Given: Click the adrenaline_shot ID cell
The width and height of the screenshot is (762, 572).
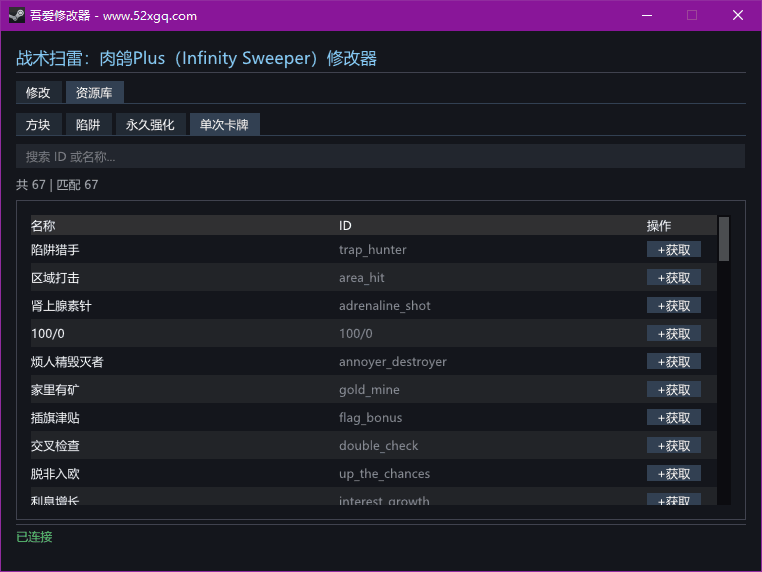Looking at the screenshot, I should (x=384, y=306).
